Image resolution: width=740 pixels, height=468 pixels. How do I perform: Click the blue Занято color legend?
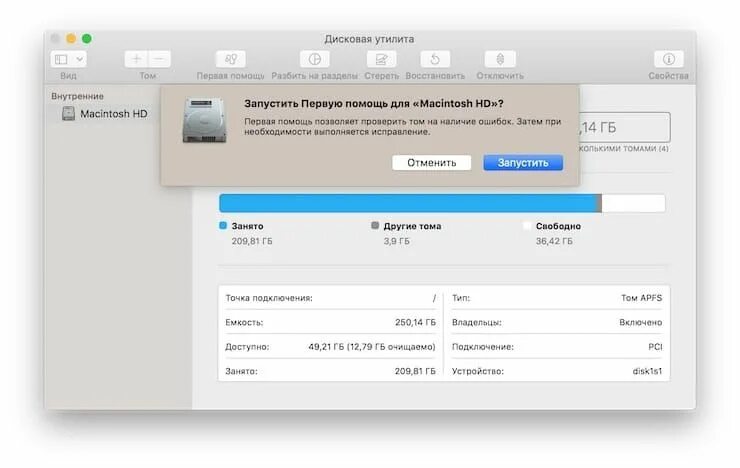point(223,226)
